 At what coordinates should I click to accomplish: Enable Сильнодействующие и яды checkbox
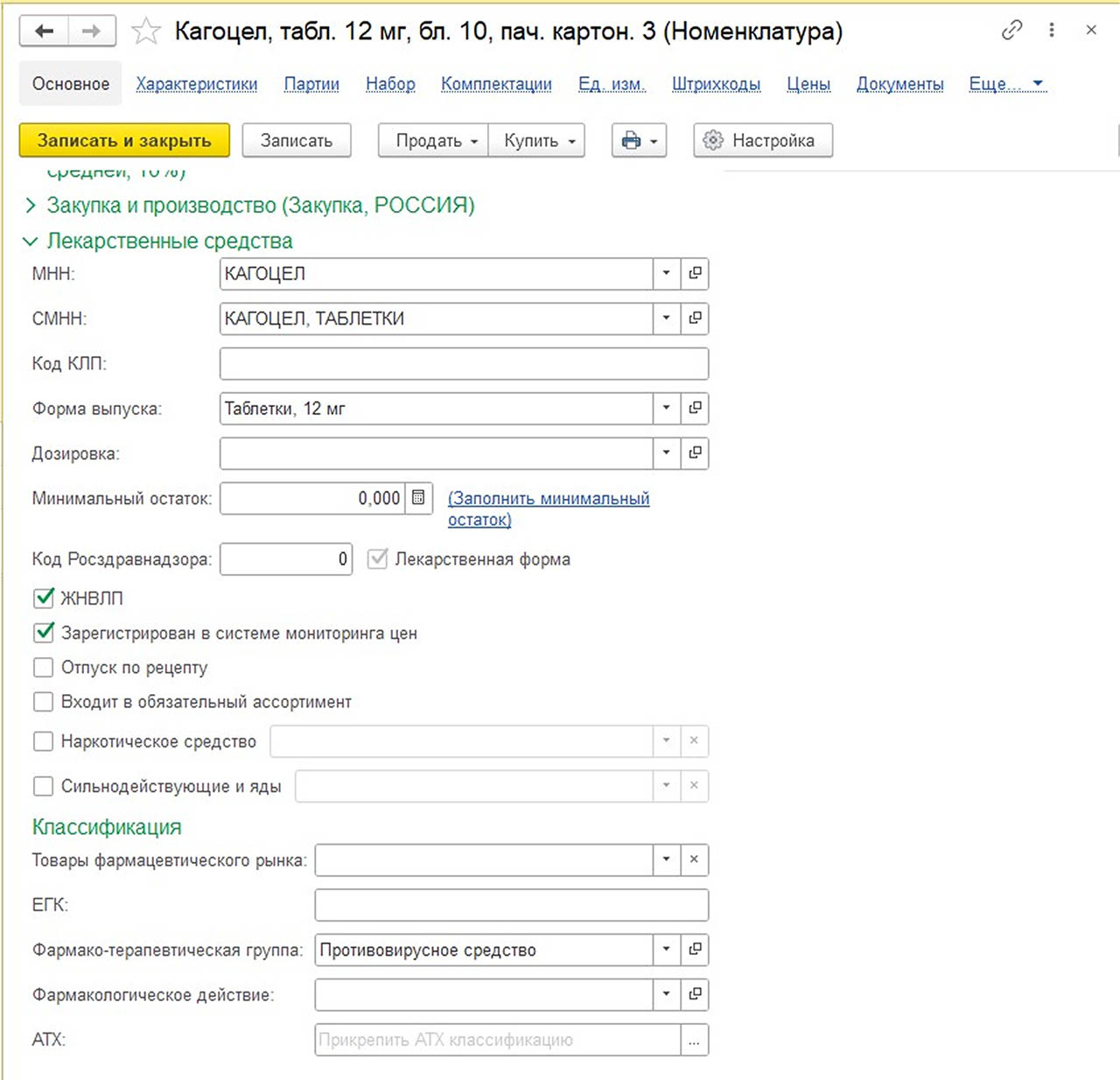click(x=44, y=786)
